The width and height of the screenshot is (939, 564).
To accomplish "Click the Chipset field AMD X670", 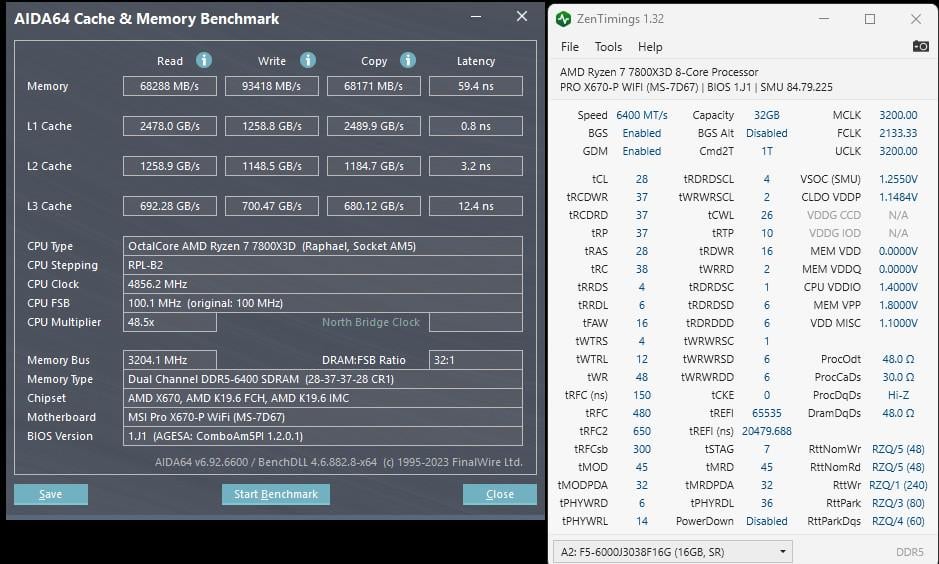I will (x=323, y=398).
